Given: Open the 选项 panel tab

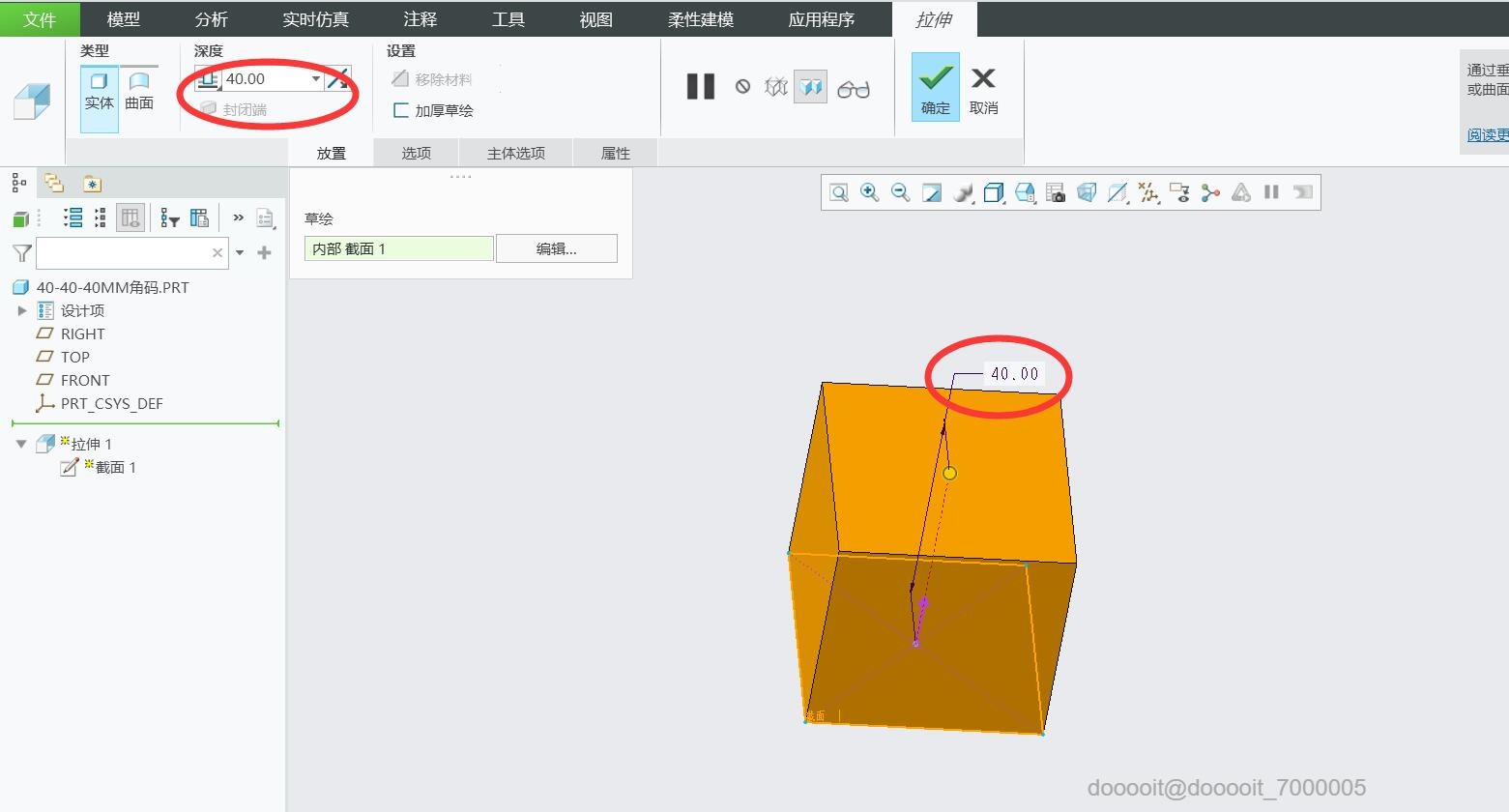Looking at the screenshot, I should (x=417, y=153).
